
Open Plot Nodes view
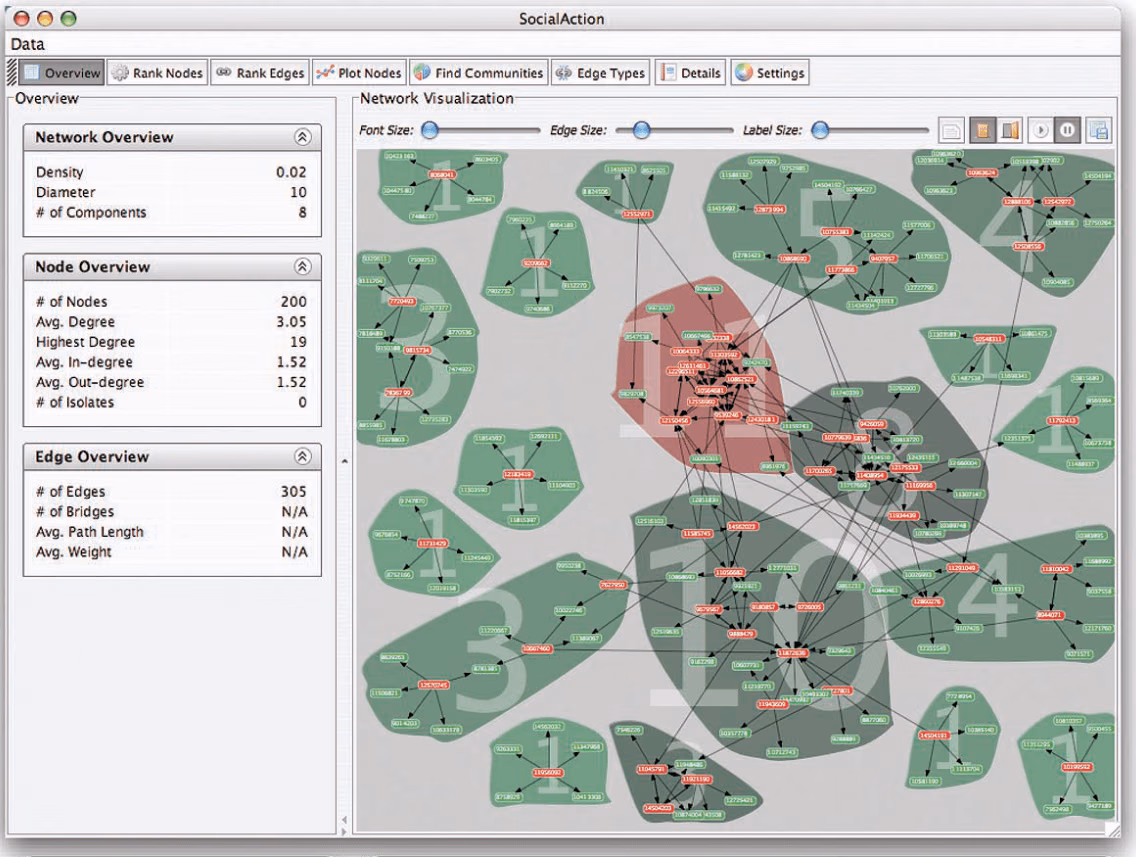[x=359, y=72]
